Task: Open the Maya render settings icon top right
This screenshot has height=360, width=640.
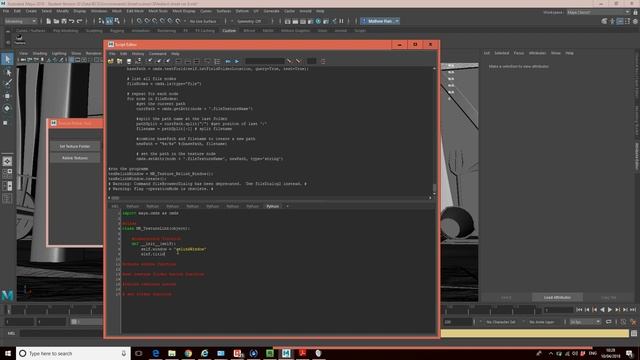Action: tap(635, 21)
